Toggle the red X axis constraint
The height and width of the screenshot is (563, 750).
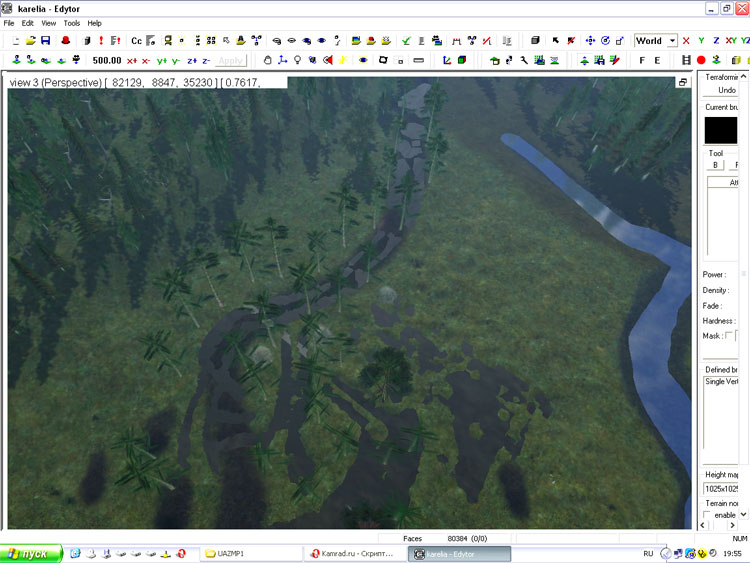point(686,41)
